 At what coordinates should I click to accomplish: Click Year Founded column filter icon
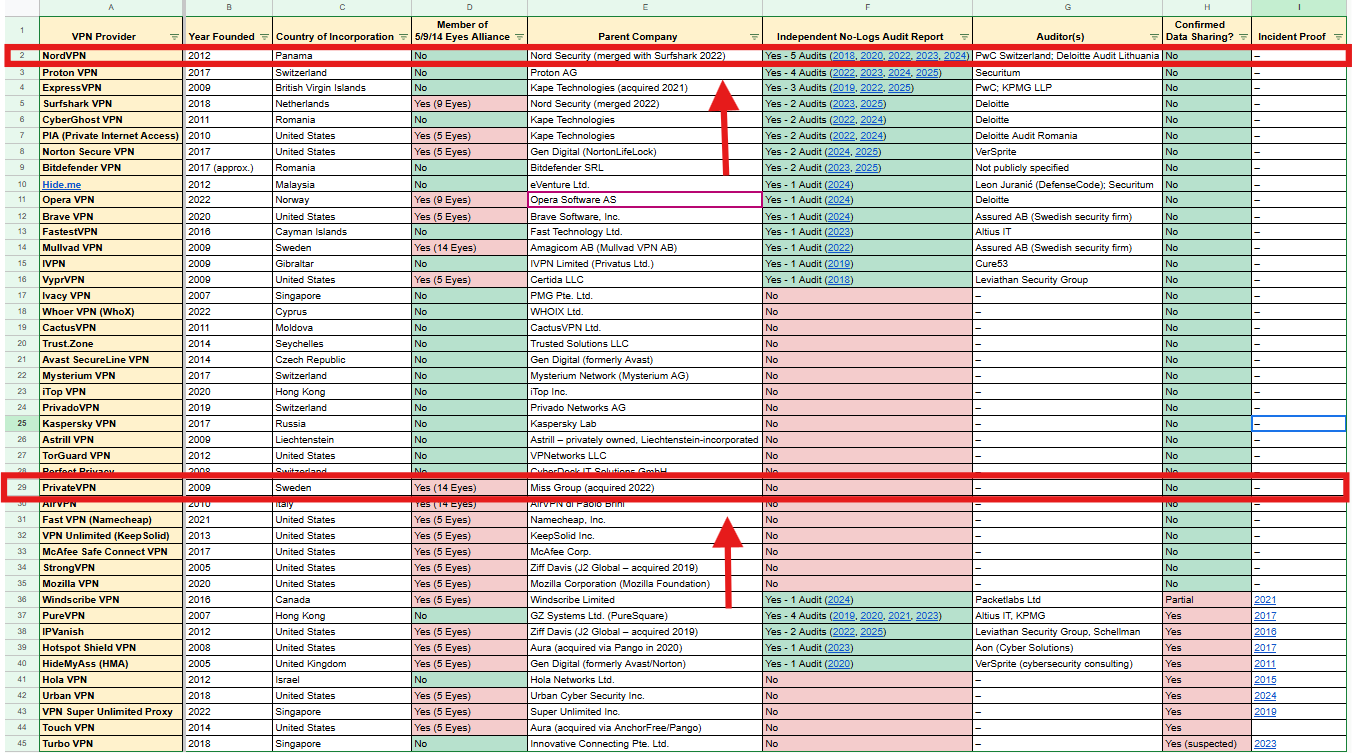[x=264, y=37]
